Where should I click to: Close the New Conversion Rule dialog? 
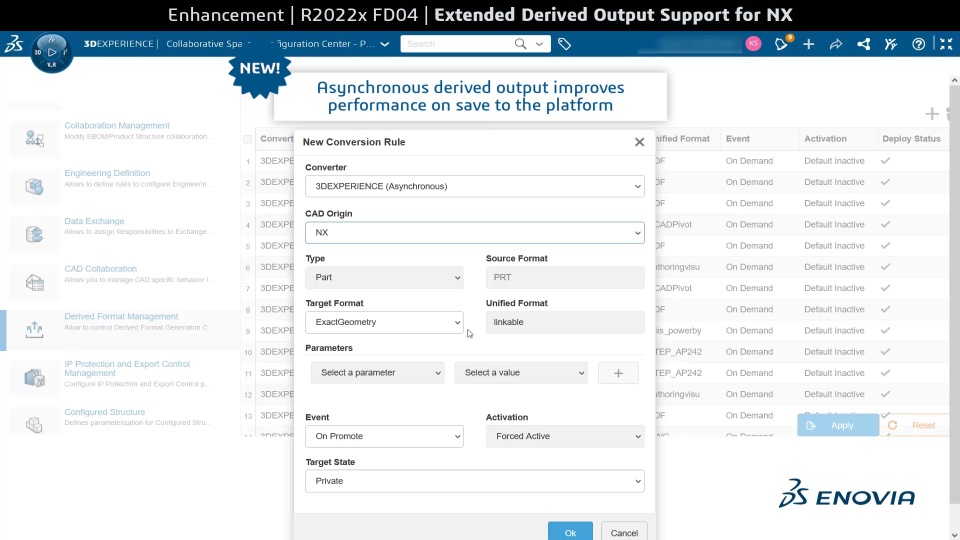pos(639,142)
